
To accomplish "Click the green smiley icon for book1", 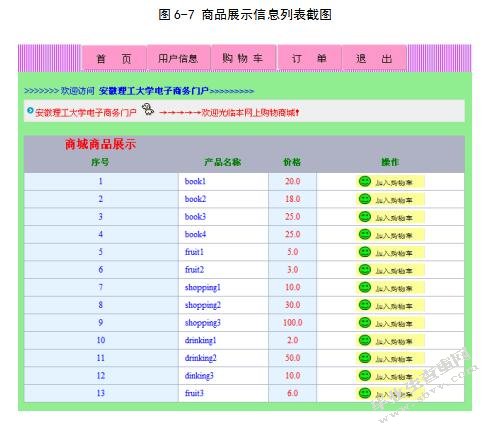I will tap(365, 181).
